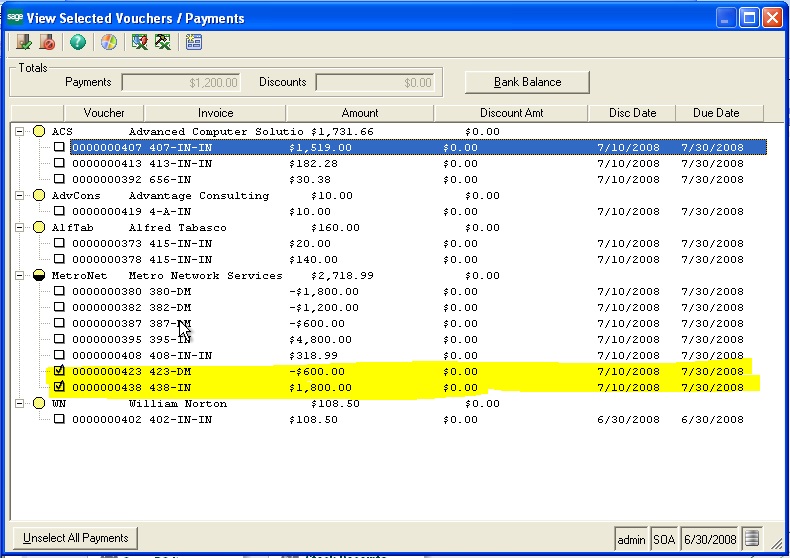The image size is (790, 558).
Task: Check the box for voucher 0000000380
Action: coord(59,291)
